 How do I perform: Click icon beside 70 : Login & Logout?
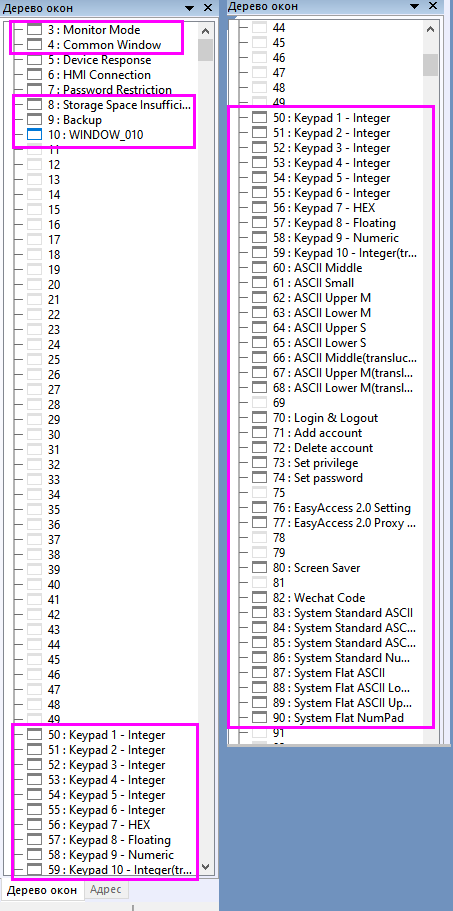260,418
